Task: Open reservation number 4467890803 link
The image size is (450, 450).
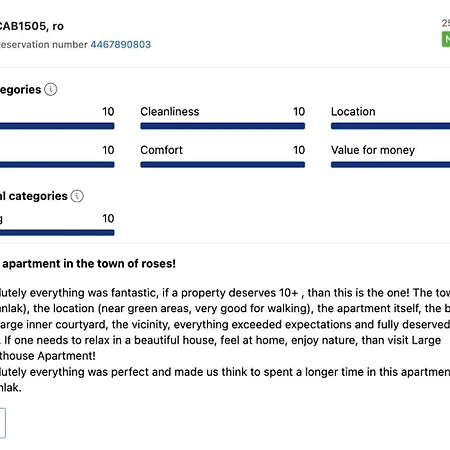Action: (x=121, y=44)
